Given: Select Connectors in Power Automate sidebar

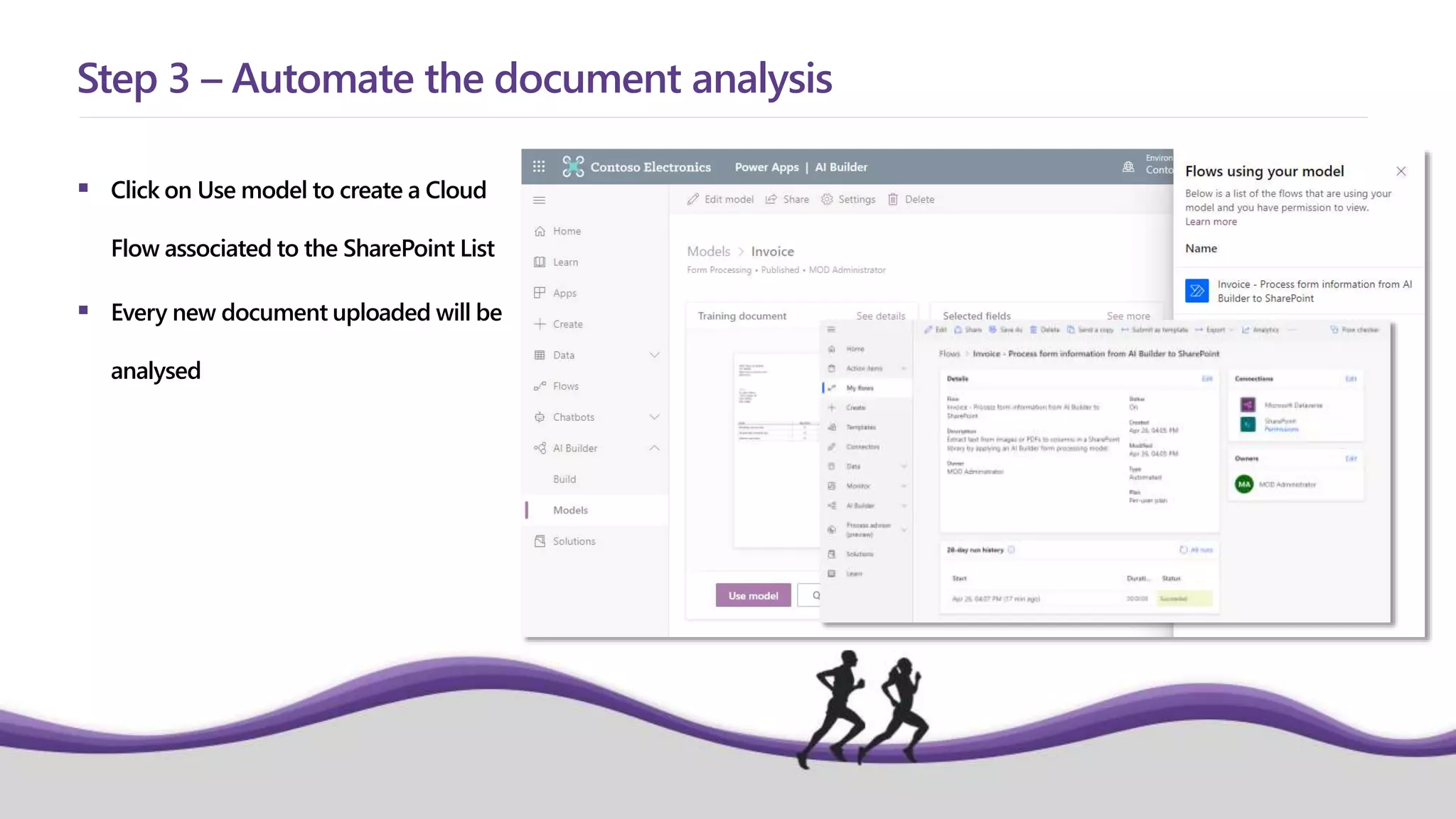Looking at the screenshot, I should 862,447.
